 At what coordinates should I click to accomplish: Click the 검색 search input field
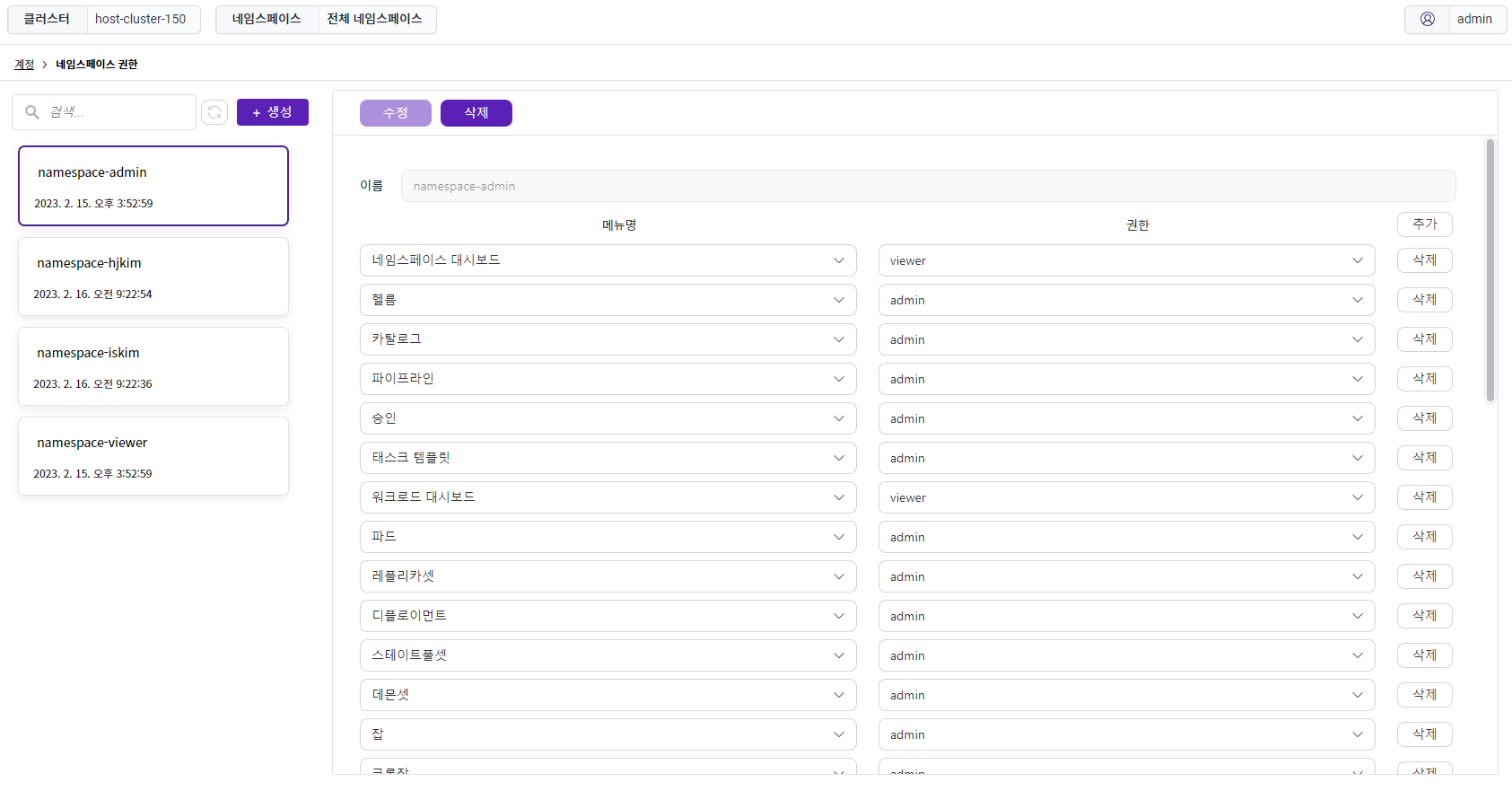[104, 112]
